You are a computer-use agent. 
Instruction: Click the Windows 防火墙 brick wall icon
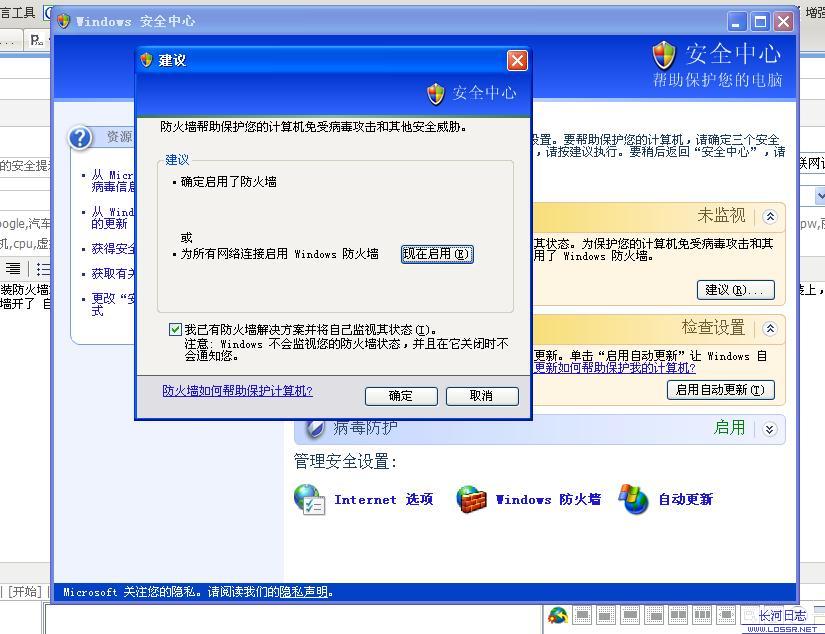[471, 499]
